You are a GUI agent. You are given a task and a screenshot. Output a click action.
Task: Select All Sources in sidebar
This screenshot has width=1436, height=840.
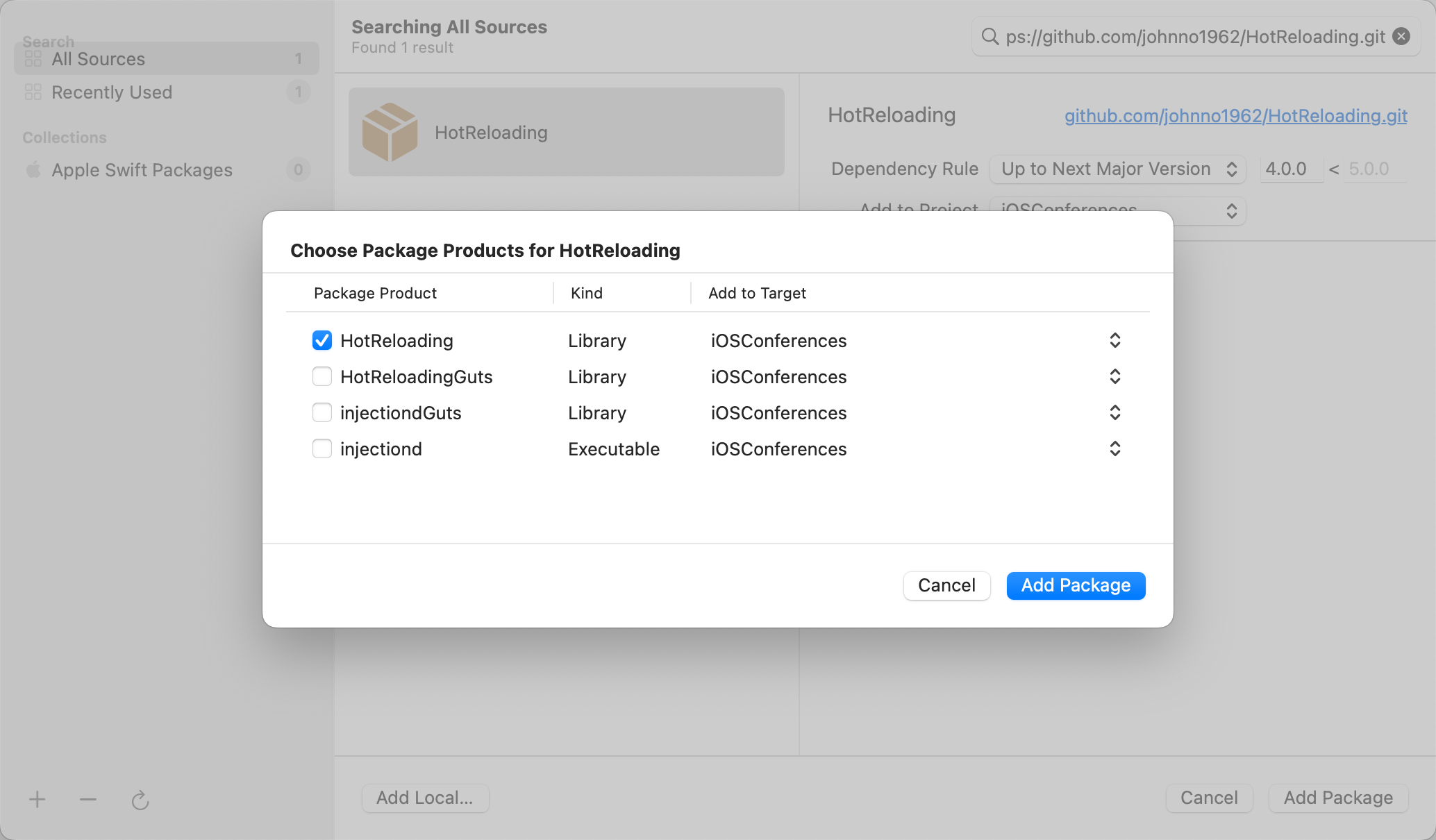(167, 58)
